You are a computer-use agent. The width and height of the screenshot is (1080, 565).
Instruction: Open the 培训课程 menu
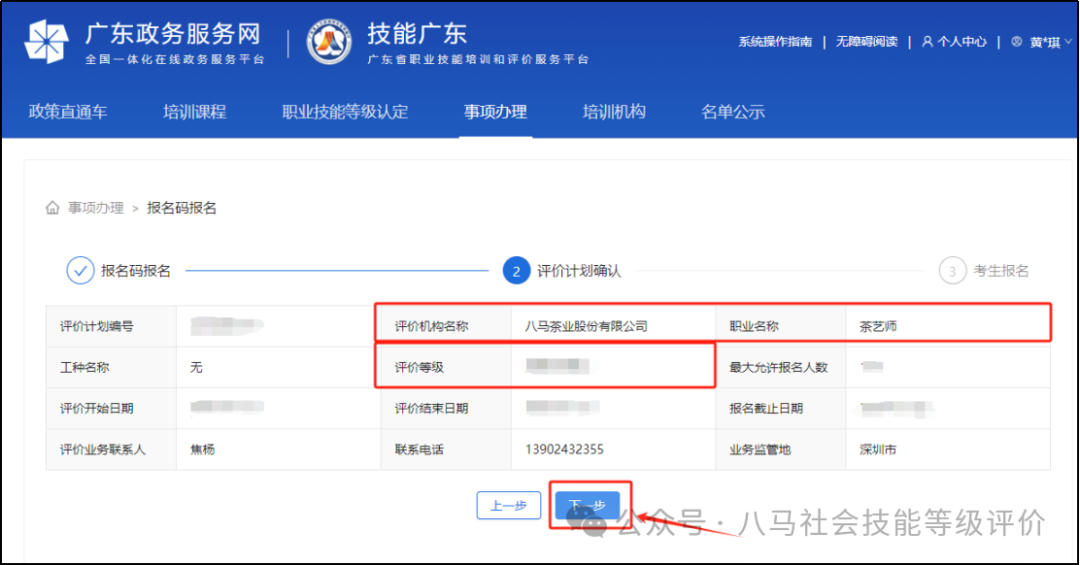click(194, 112)
